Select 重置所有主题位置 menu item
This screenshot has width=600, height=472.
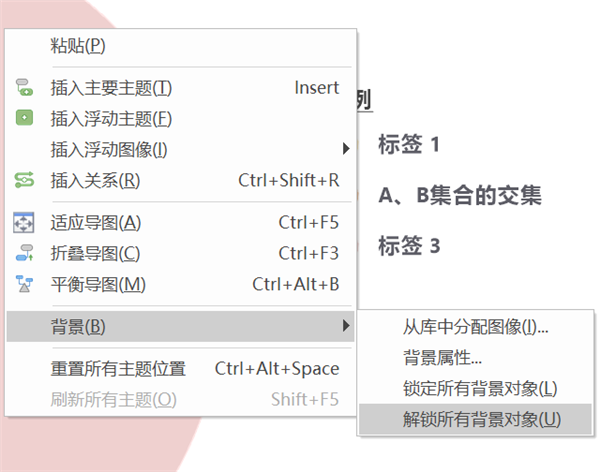click(180, 369)
